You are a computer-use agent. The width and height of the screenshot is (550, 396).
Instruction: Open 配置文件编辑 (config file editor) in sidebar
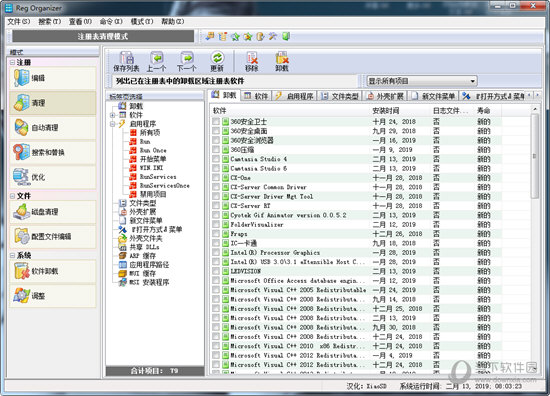[x=53, y=236]
